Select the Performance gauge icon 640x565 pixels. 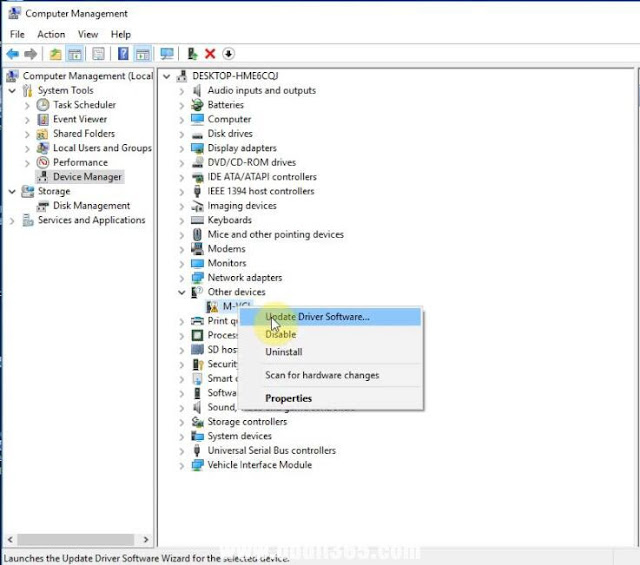tap(43, 162)
